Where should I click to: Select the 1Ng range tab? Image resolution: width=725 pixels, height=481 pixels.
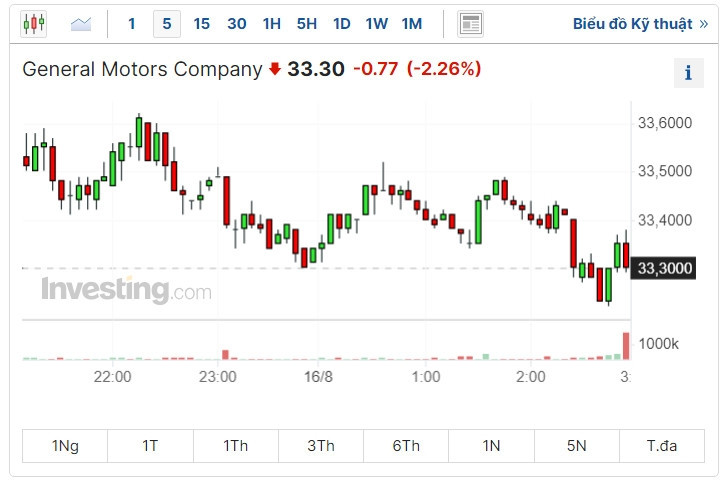[x=65, y=446]
